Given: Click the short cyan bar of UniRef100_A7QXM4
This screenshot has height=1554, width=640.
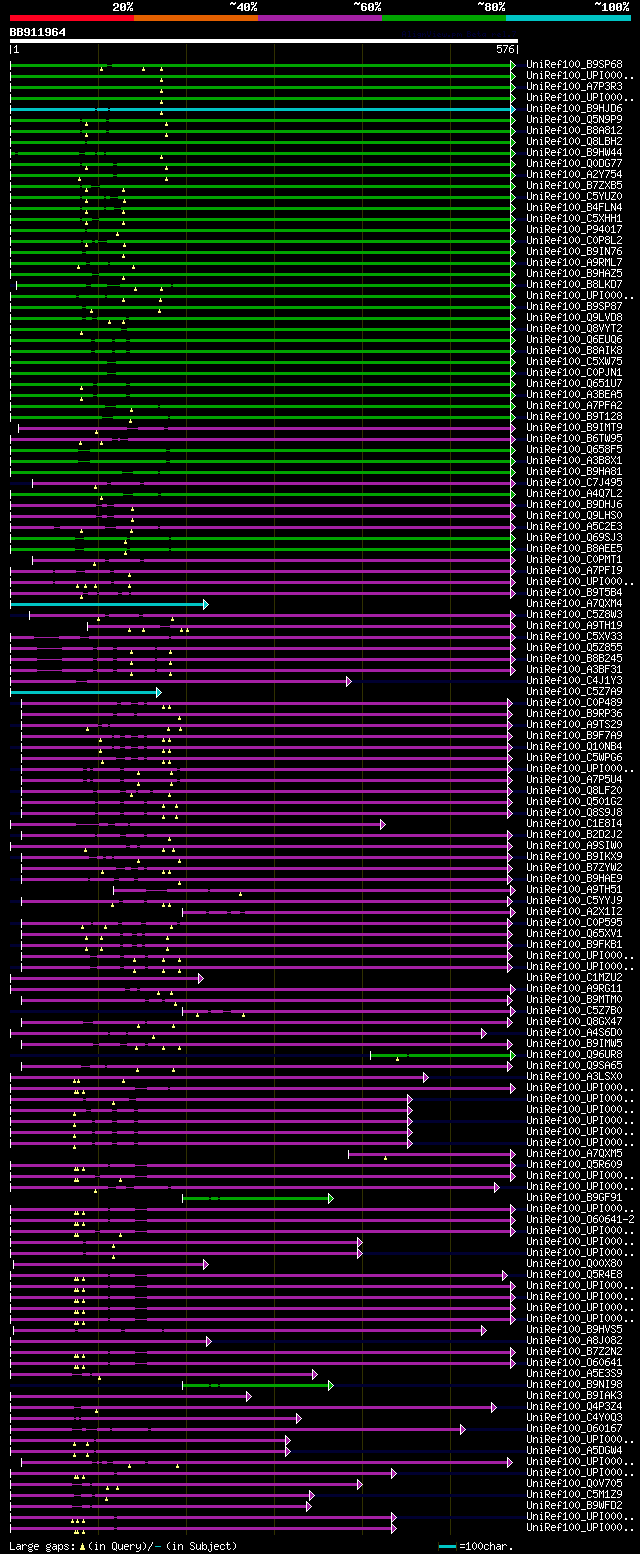Looking at the screenshot, I should point(108,603).
